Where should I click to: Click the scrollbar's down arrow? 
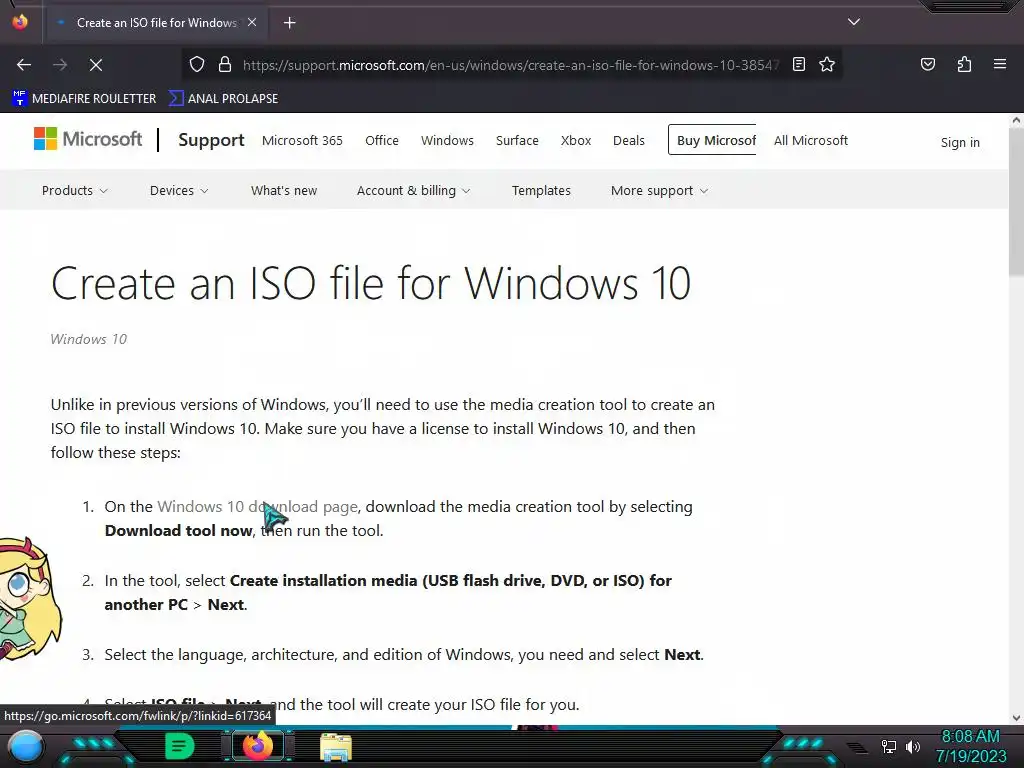click(x=1016, y=718)
